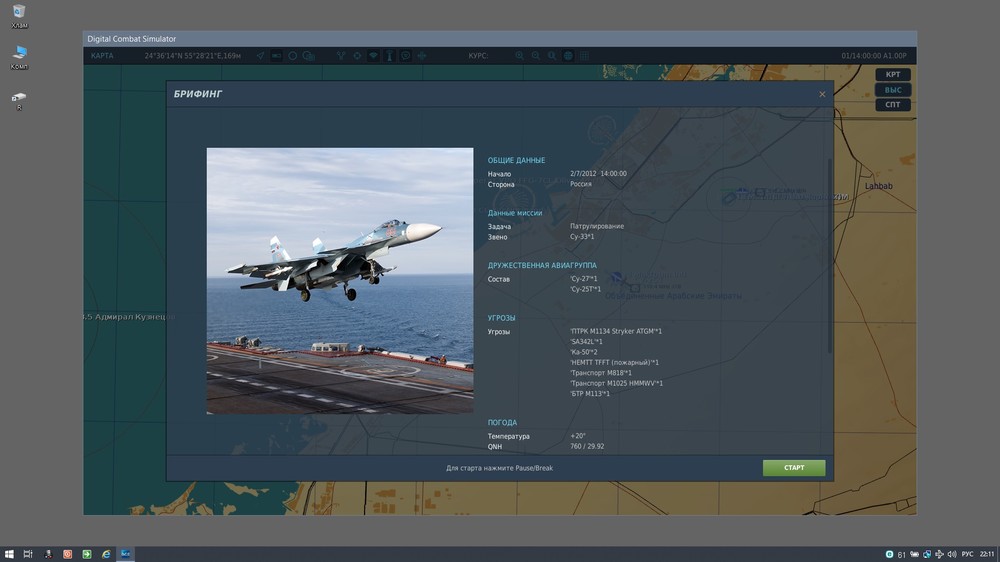Click the globe icon in map toolbar
Screen dimensions: 1000x562
[x=568, y=56]
